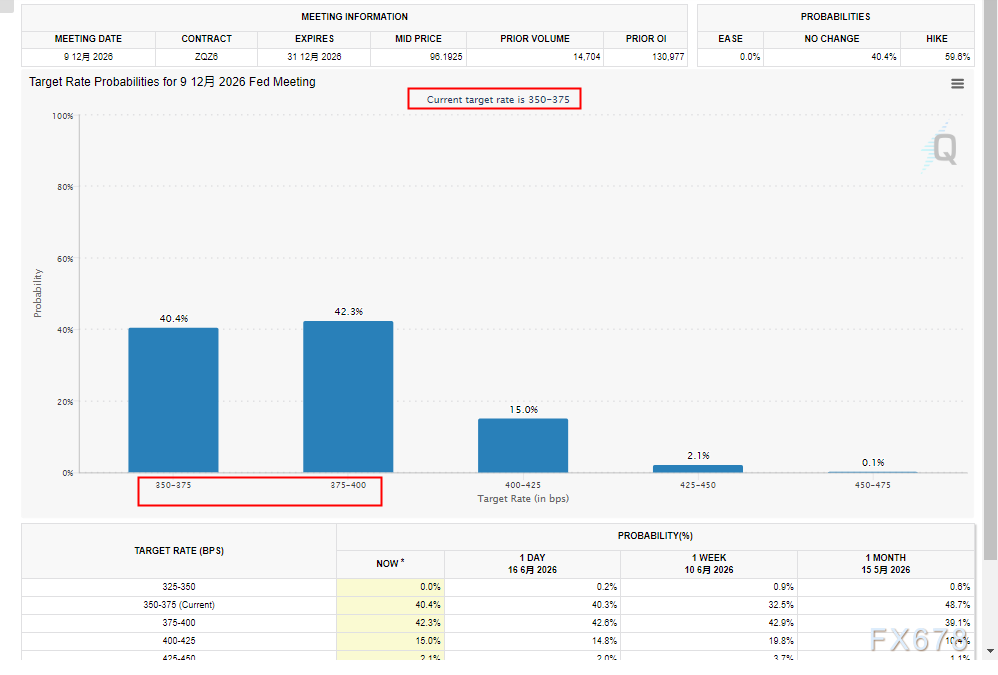Viewport: 998px width, 675px height.
Task: Click the HIKE probability value 59.6%
Action: point(957,57)
